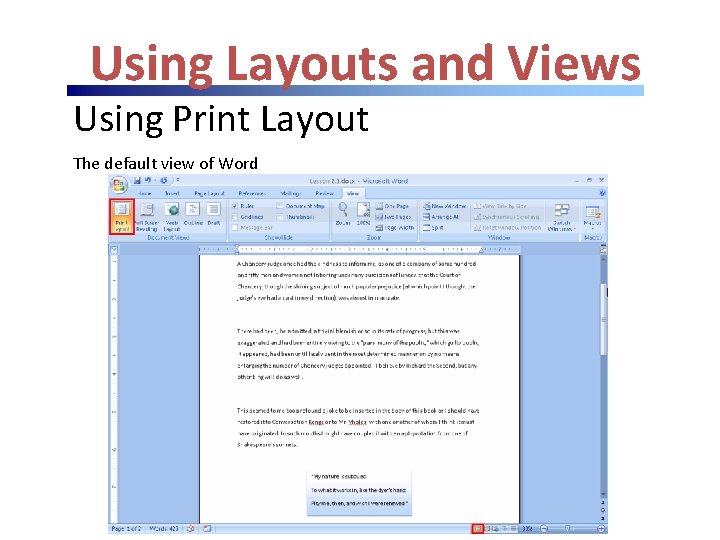720x540 pixels.
Task: Click Redo icon in Quick Access Toolbar
Action: 163,180
